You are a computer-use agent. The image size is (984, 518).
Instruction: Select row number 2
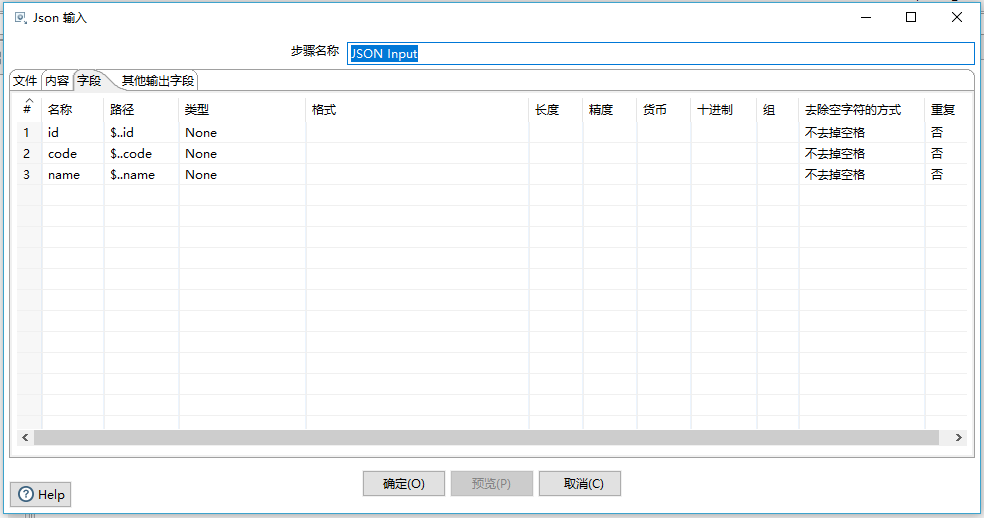[29, 153]
